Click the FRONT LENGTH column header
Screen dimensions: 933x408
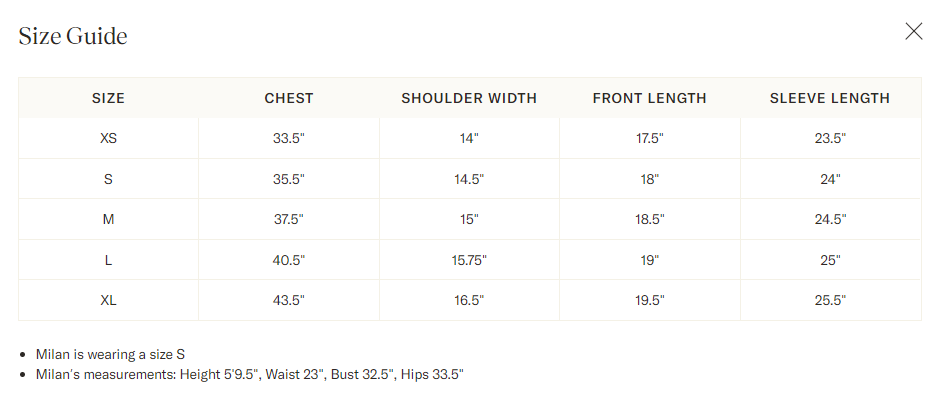click(649, 98)
